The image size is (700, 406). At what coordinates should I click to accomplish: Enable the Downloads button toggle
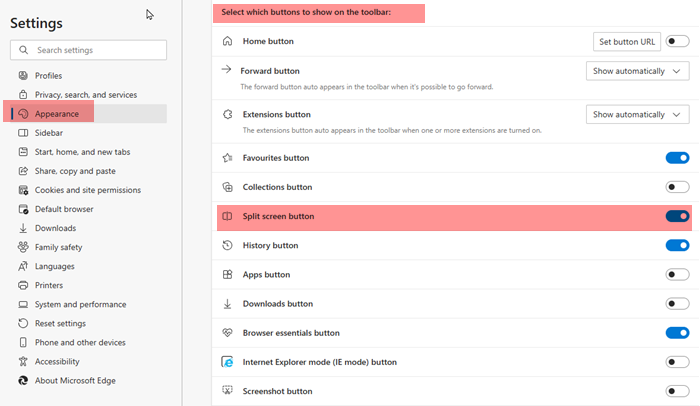tap(677, 304)
